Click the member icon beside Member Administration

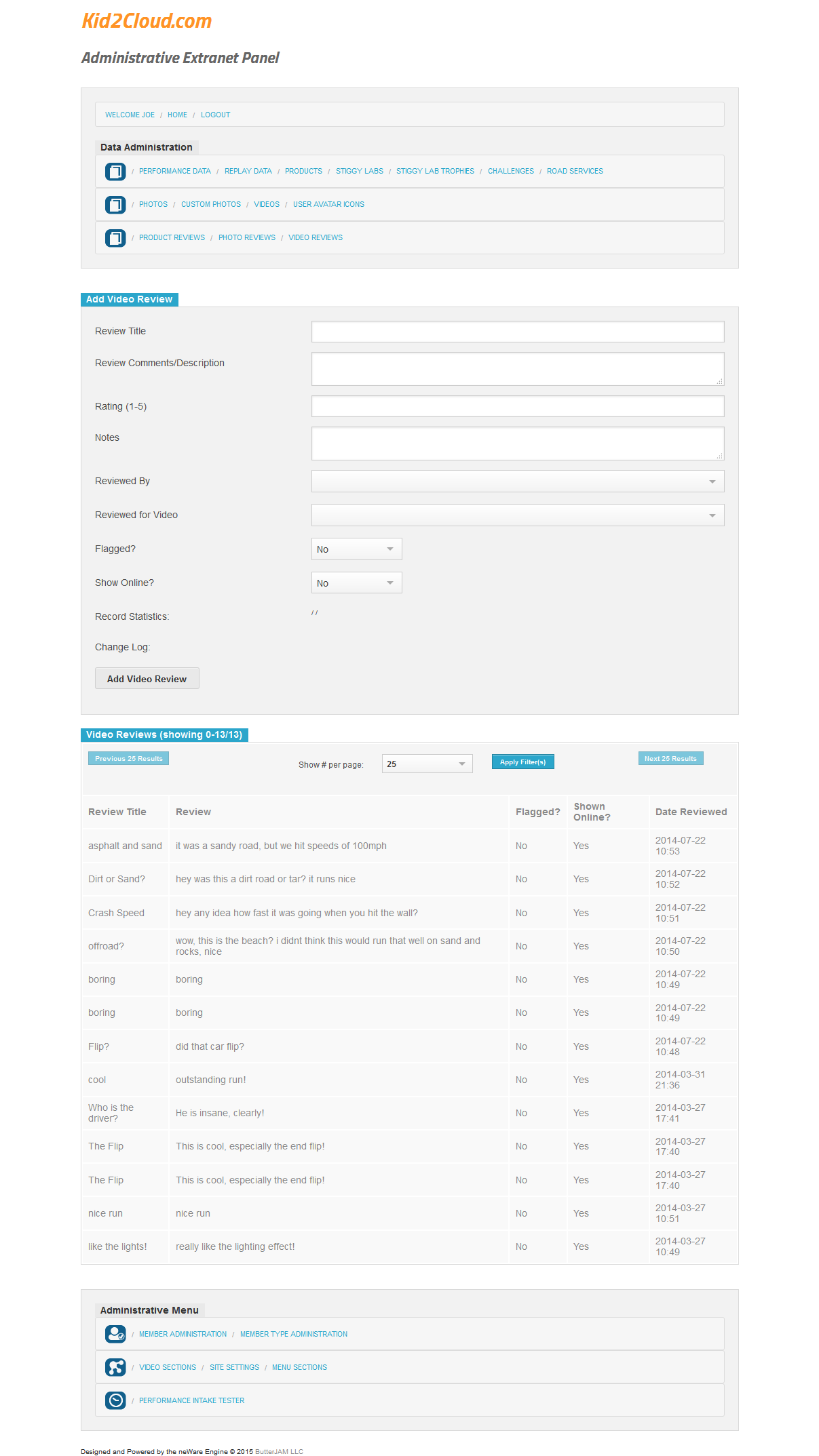coord(115,1334)
